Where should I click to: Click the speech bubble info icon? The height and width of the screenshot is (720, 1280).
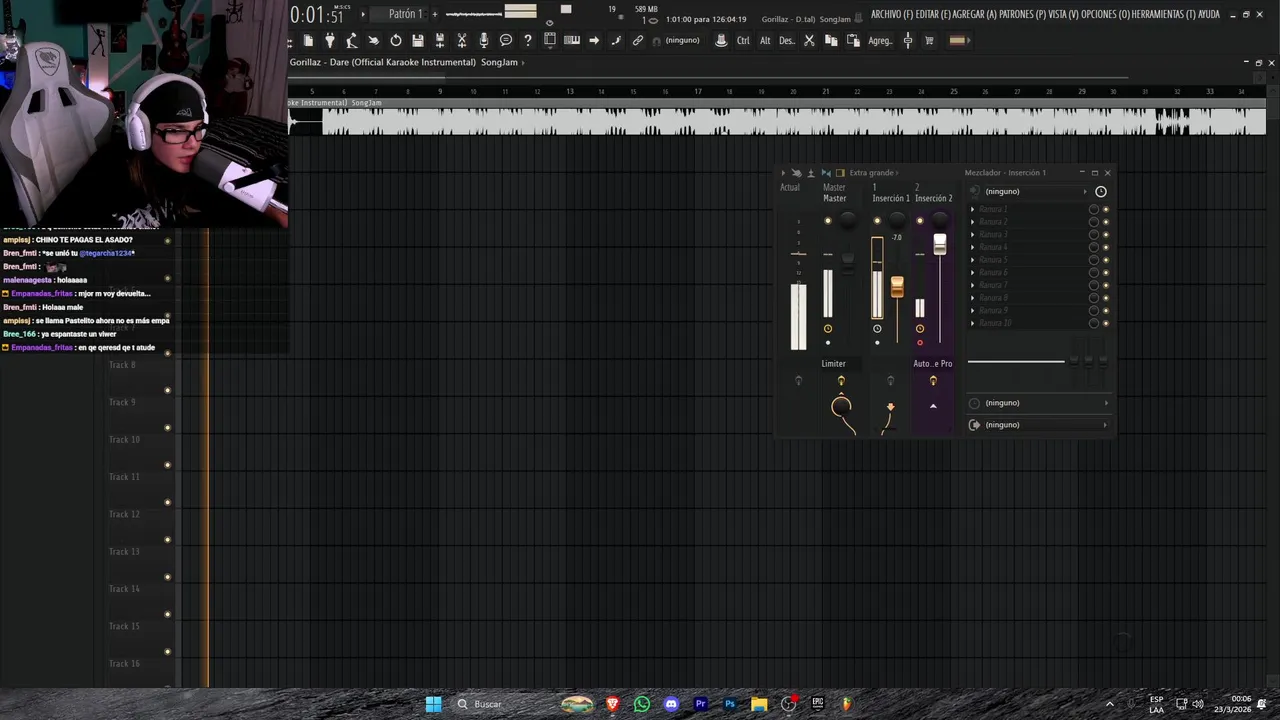pos(506,40)
